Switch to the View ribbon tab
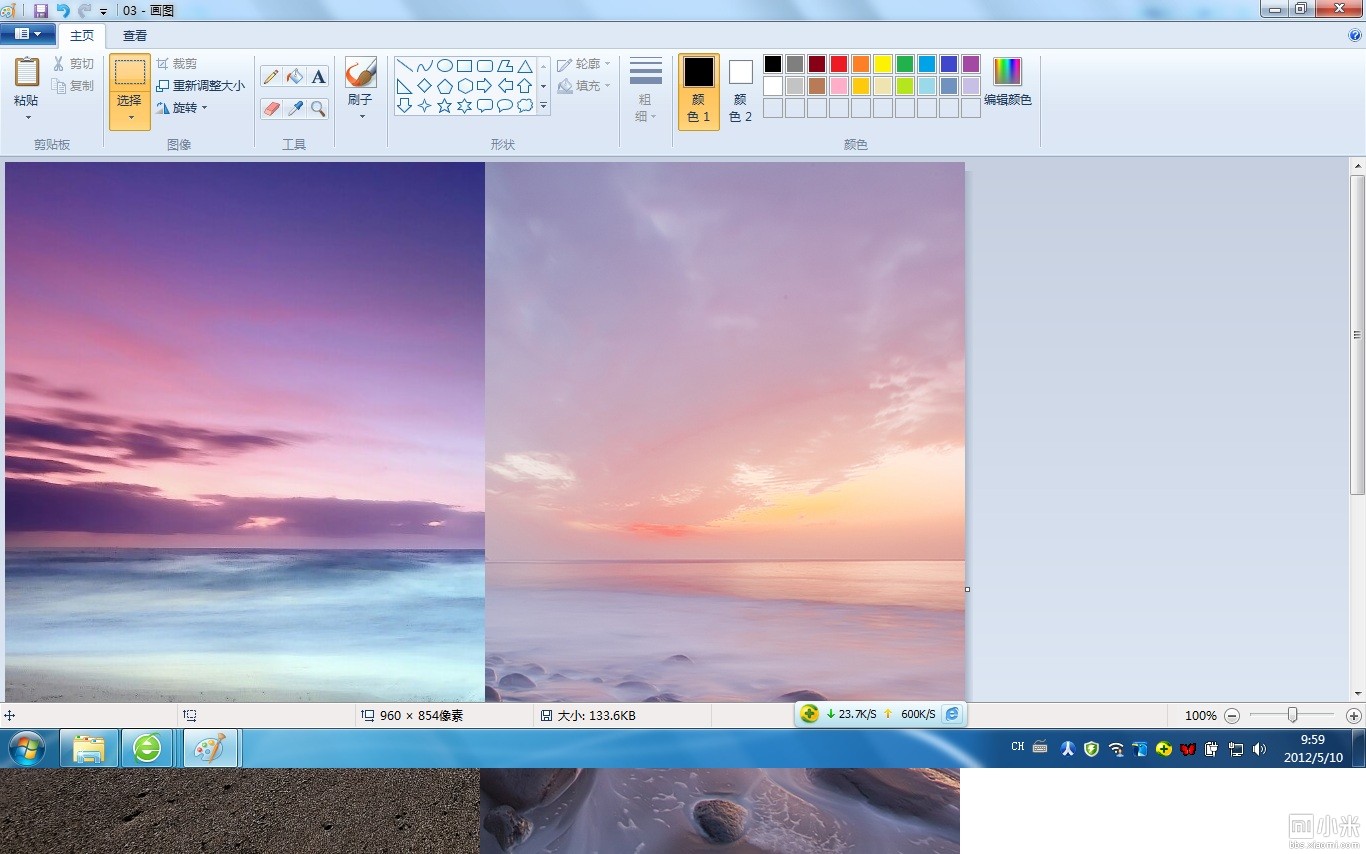The image size is (1366, 854). (x=135, y=35)
